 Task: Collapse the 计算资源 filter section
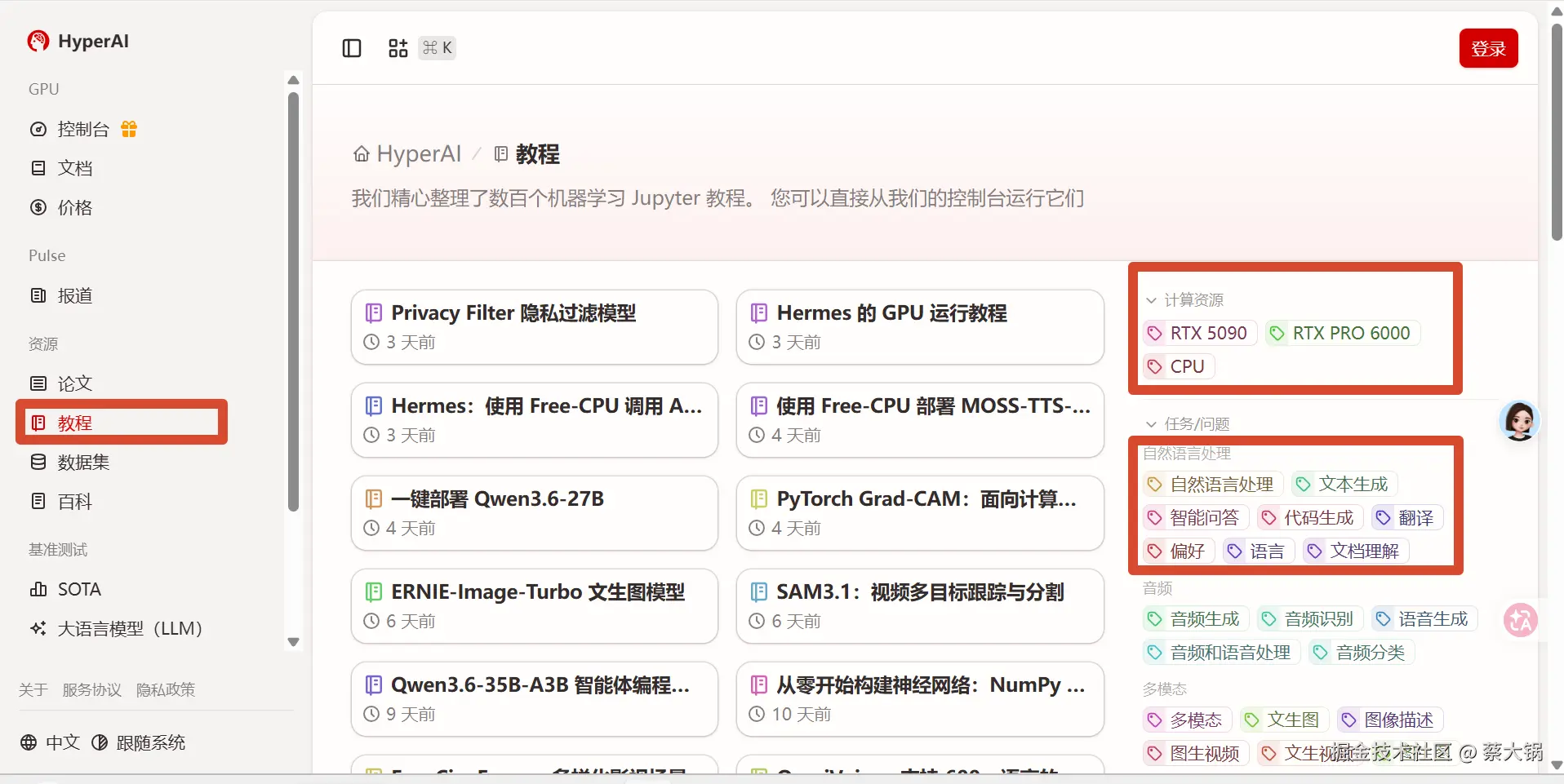[1184, 300]
